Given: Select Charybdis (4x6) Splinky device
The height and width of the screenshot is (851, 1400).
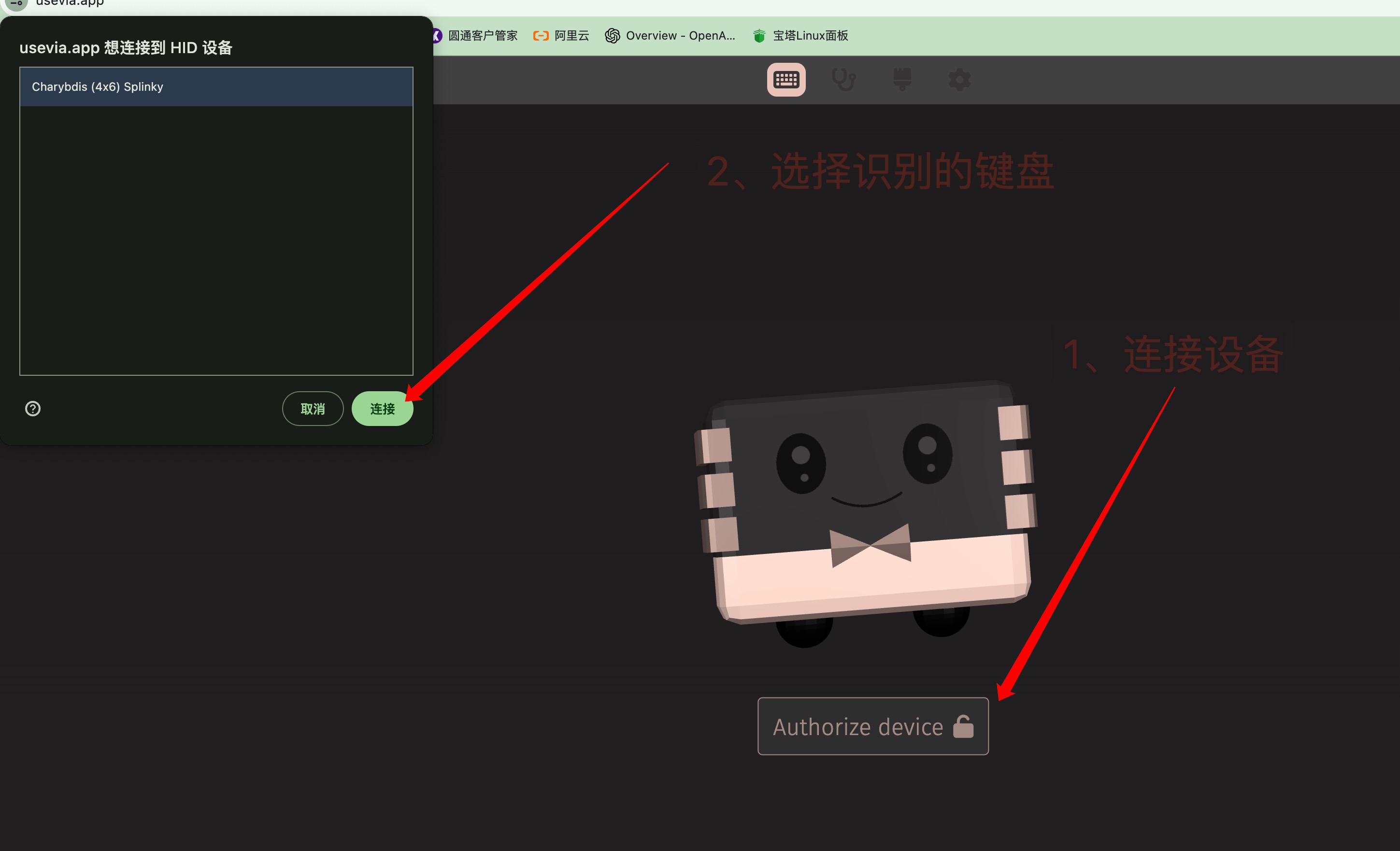Looking at the screenshot, I should [216, 87].
